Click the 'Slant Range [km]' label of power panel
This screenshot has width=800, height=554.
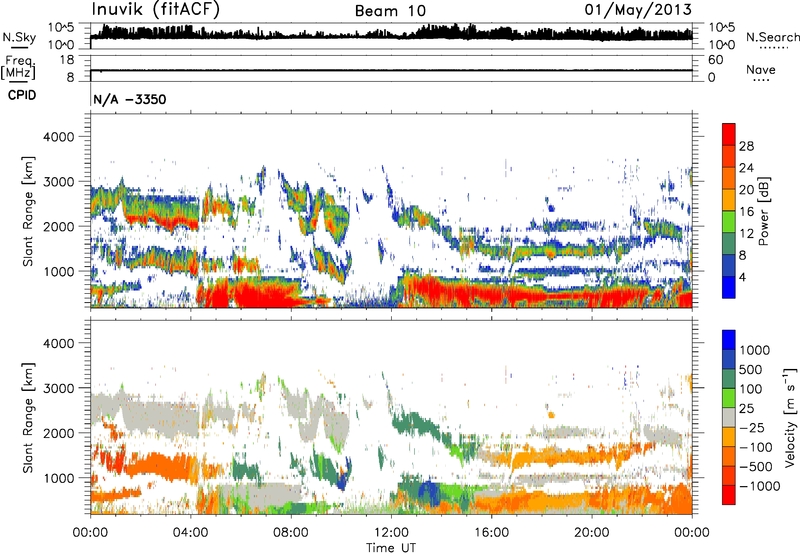(x=28, y=211)
